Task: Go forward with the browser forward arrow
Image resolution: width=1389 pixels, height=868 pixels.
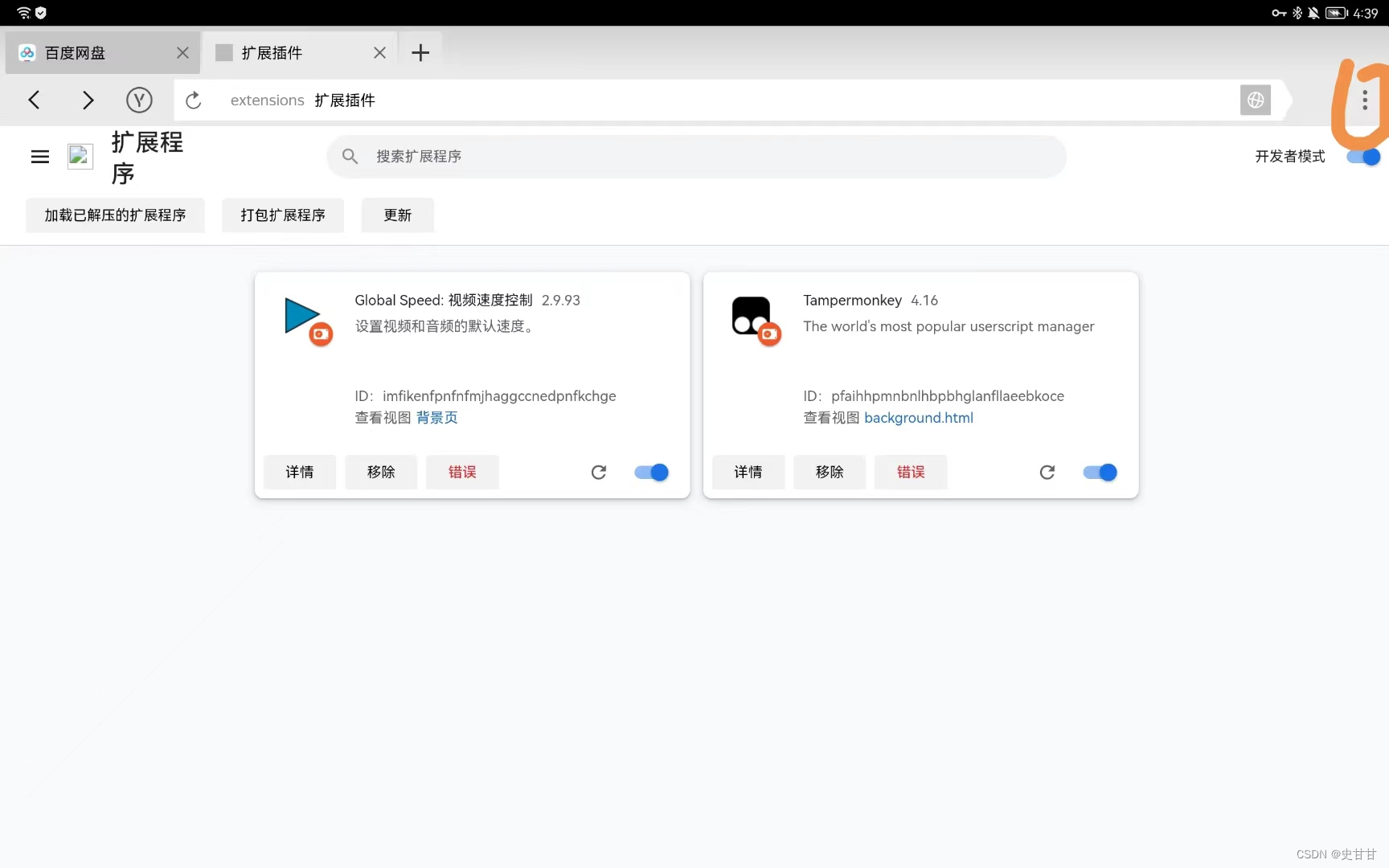Action: 88,100
